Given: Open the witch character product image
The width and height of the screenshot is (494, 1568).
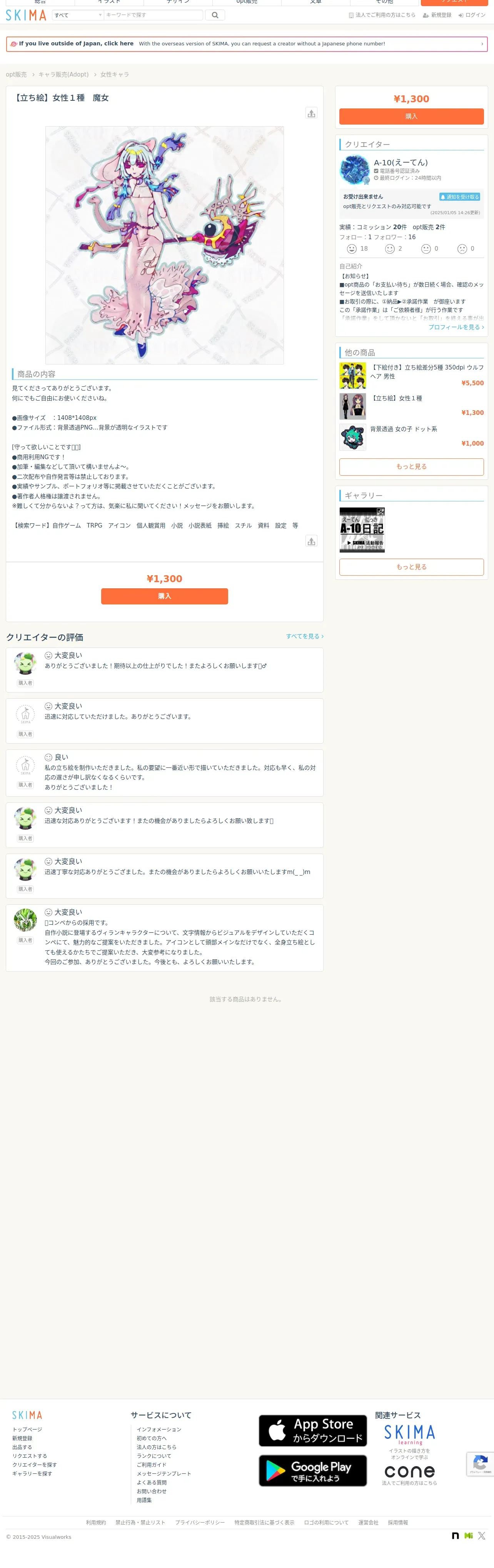Looking at the screenshot, I should click(x=164, y=245).
